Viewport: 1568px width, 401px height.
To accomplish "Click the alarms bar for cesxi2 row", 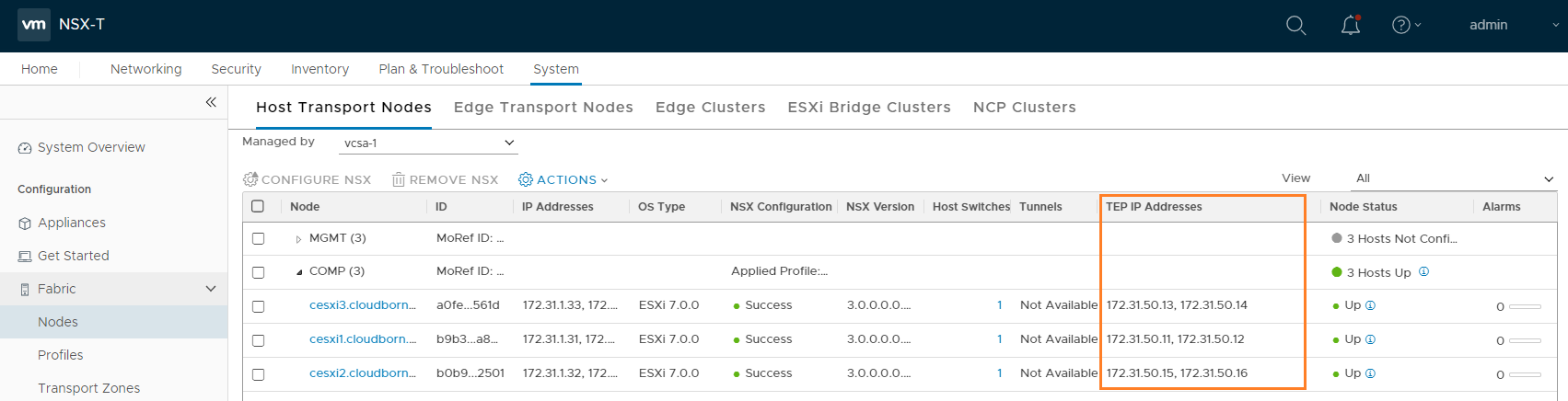I will (1525, 374).
